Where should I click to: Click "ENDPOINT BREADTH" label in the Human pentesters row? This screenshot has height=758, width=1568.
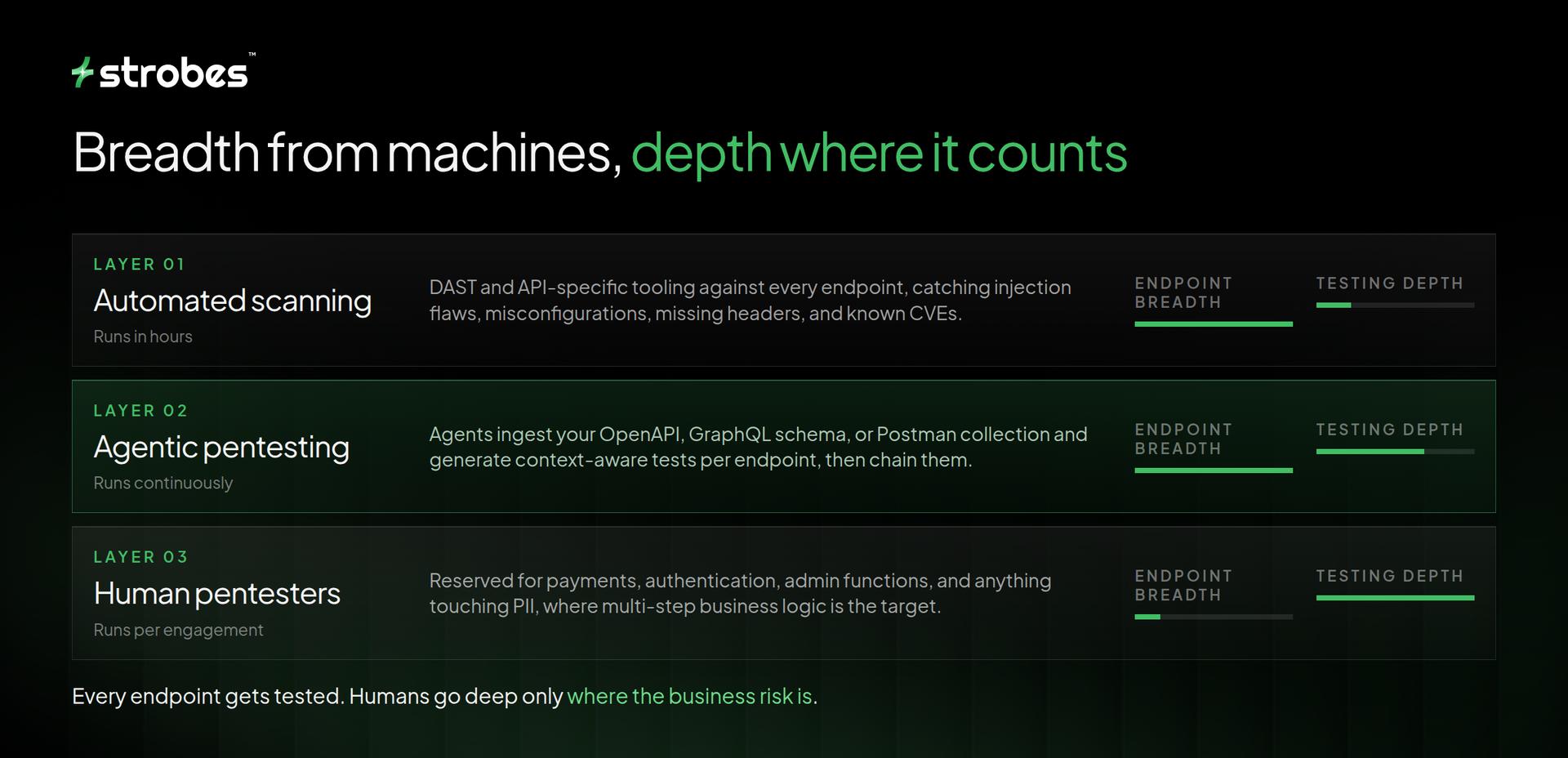1183,586
